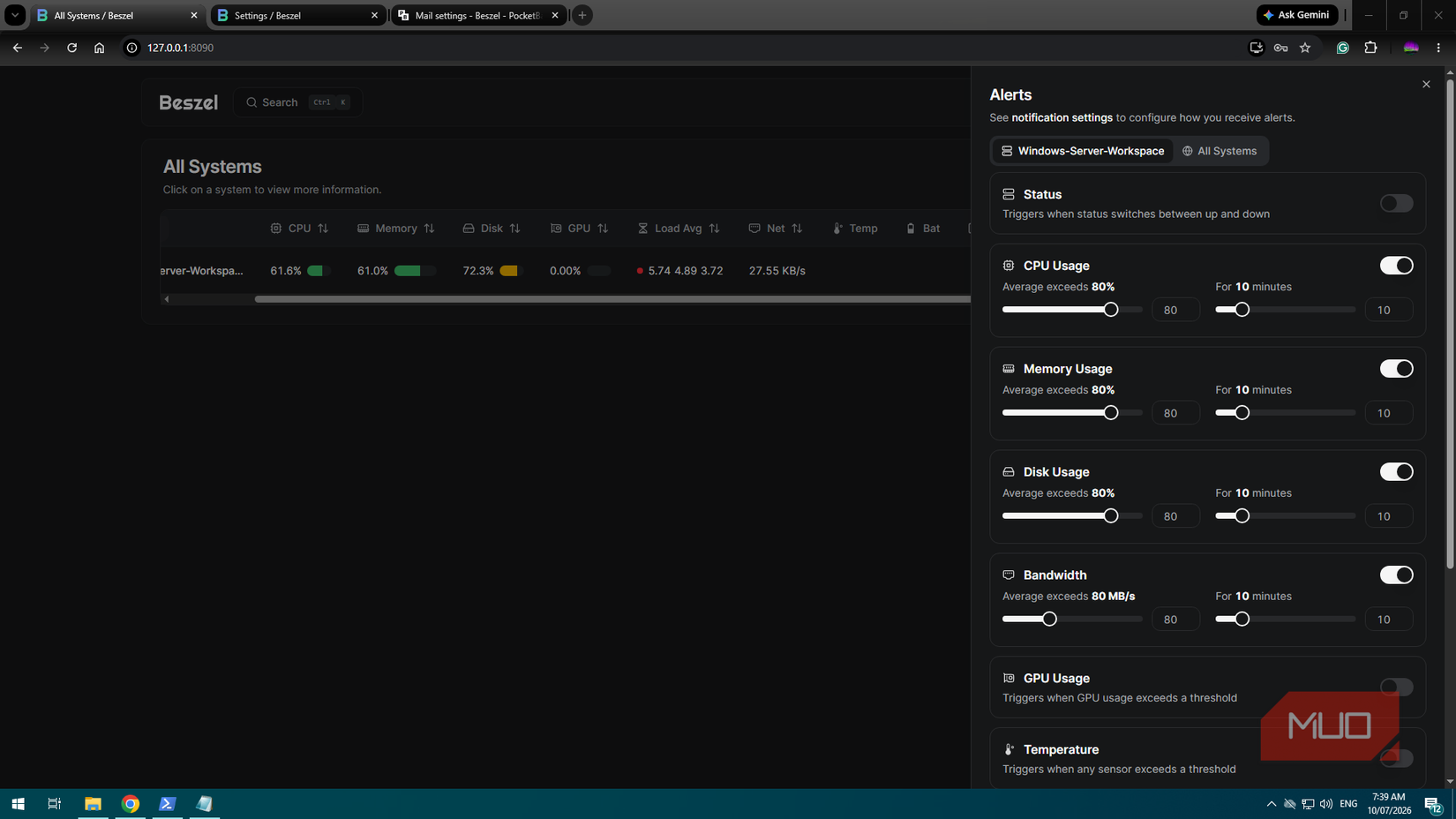The image size is (1456, 819).
Task: Click the Temp column header
Action: pyautogui.click(x=855, y=229)
